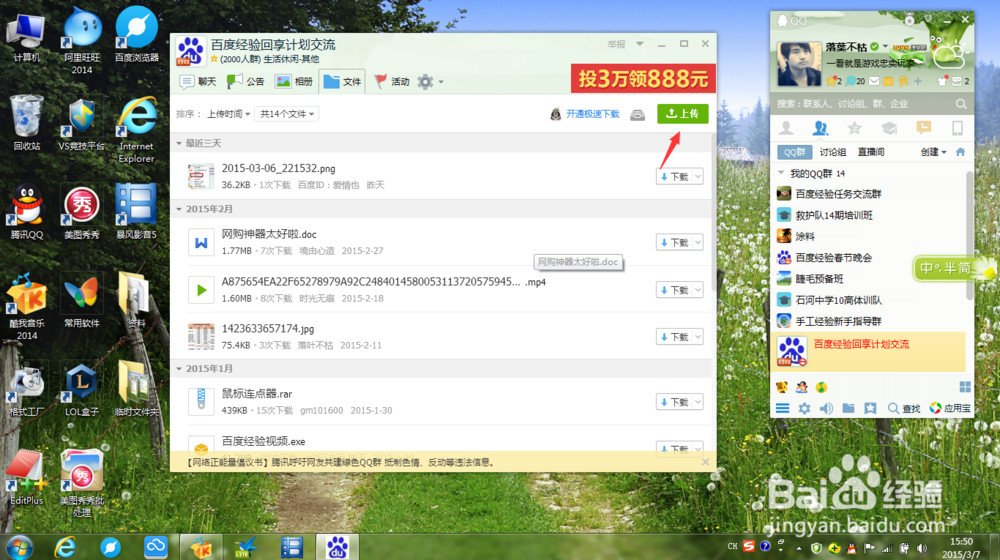Click the QQ main menu icon
1000x560 pixels.
[783, 408]
